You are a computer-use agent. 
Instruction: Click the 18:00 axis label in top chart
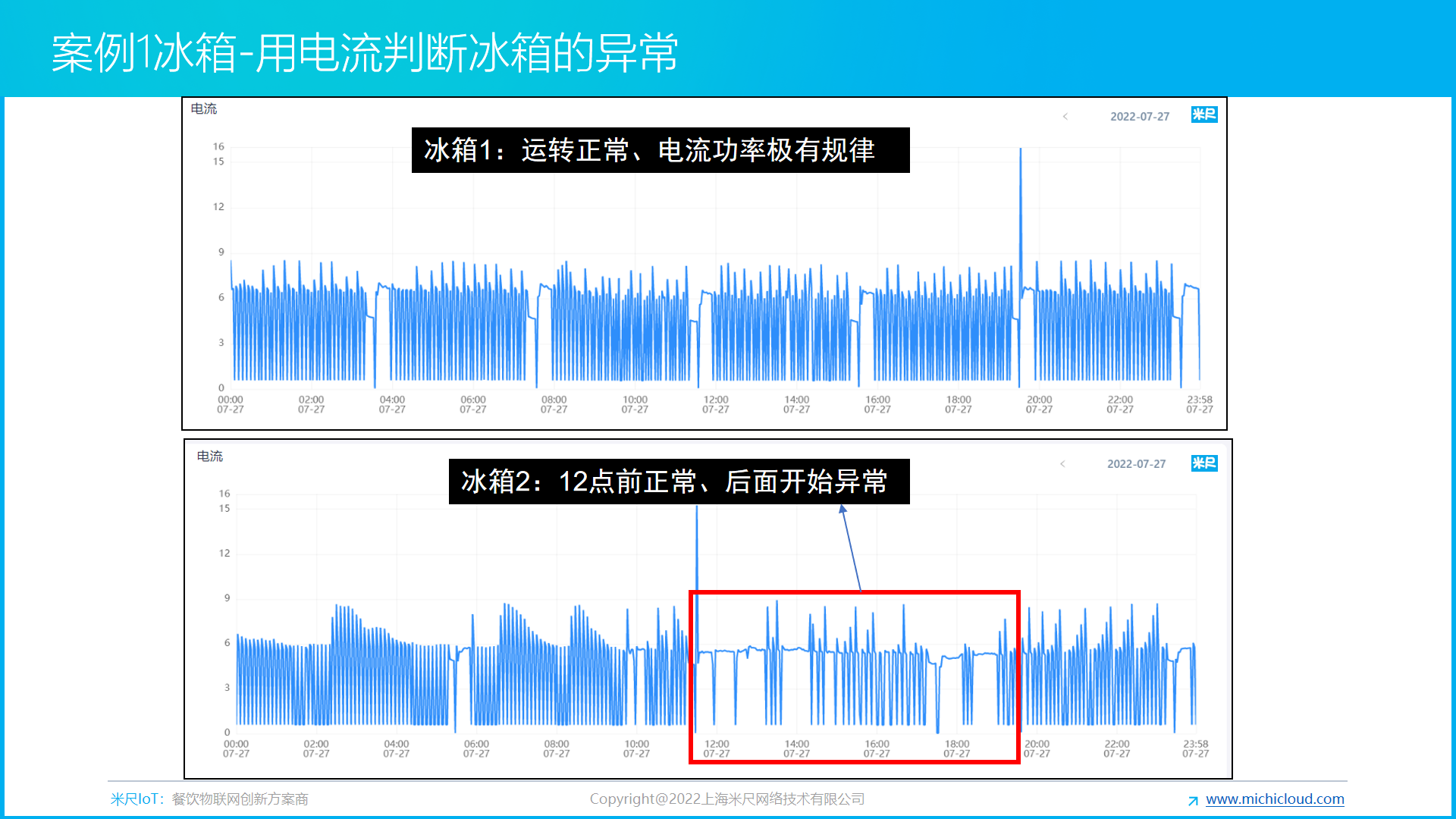pos(958,404)
